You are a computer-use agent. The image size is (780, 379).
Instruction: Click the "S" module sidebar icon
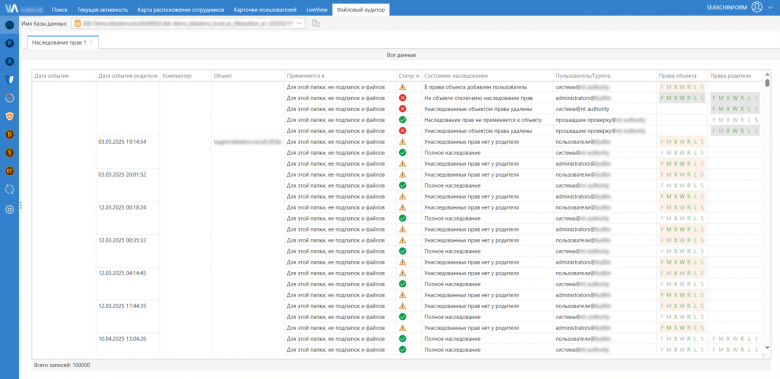(9, 153)
